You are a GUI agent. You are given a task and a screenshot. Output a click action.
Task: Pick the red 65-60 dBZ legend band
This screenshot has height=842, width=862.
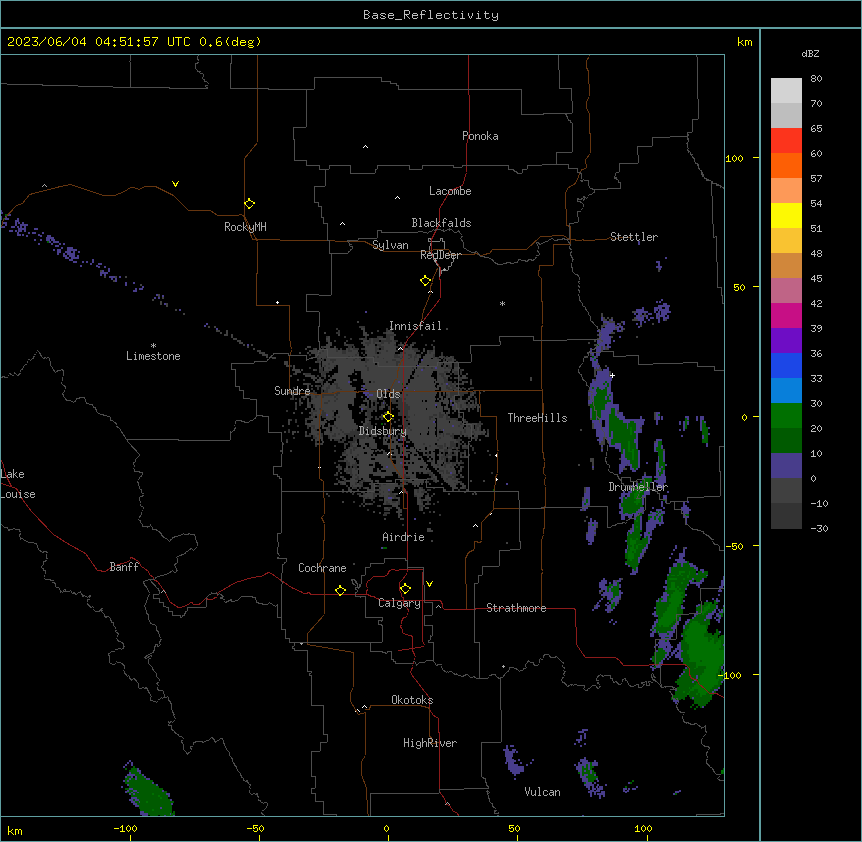click(x=786, y=141)
